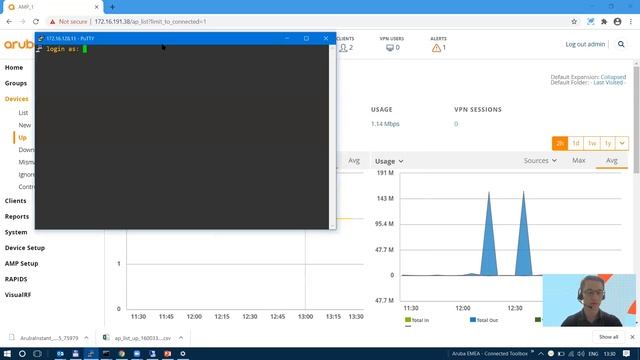Open the Reports menu in sidebar
The width and height of the screenshot is (640, 360).
[x=17, y=216]
